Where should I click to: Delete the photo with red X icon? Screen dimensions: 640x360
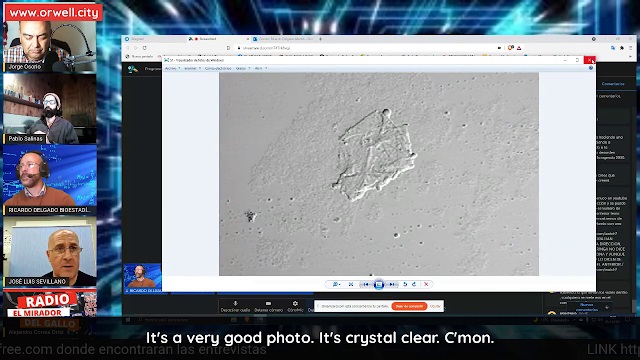click(x=426, y=284)
